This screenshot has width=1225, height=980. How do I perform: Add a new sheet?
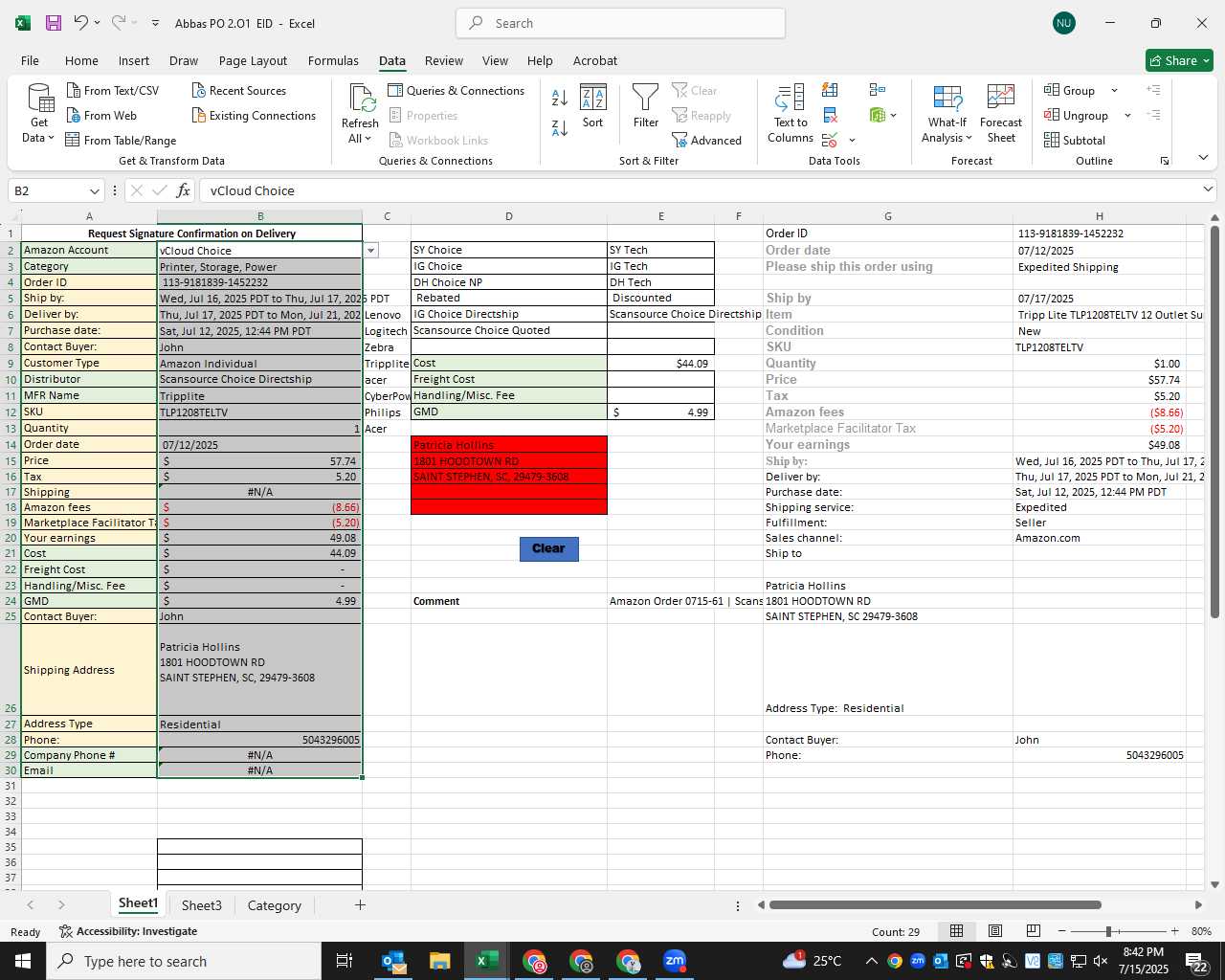pyautogui.click(x=360, y=904)
